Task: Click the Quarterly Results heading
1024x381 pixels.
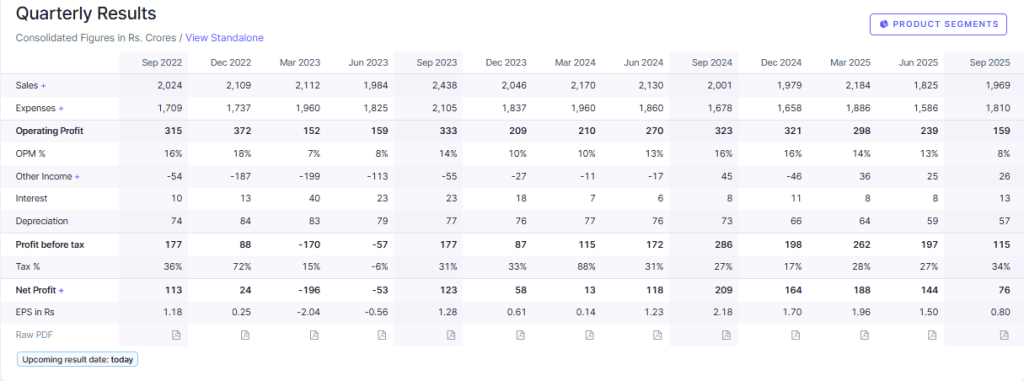Action: pyautogui.click(x=86, y=13)
